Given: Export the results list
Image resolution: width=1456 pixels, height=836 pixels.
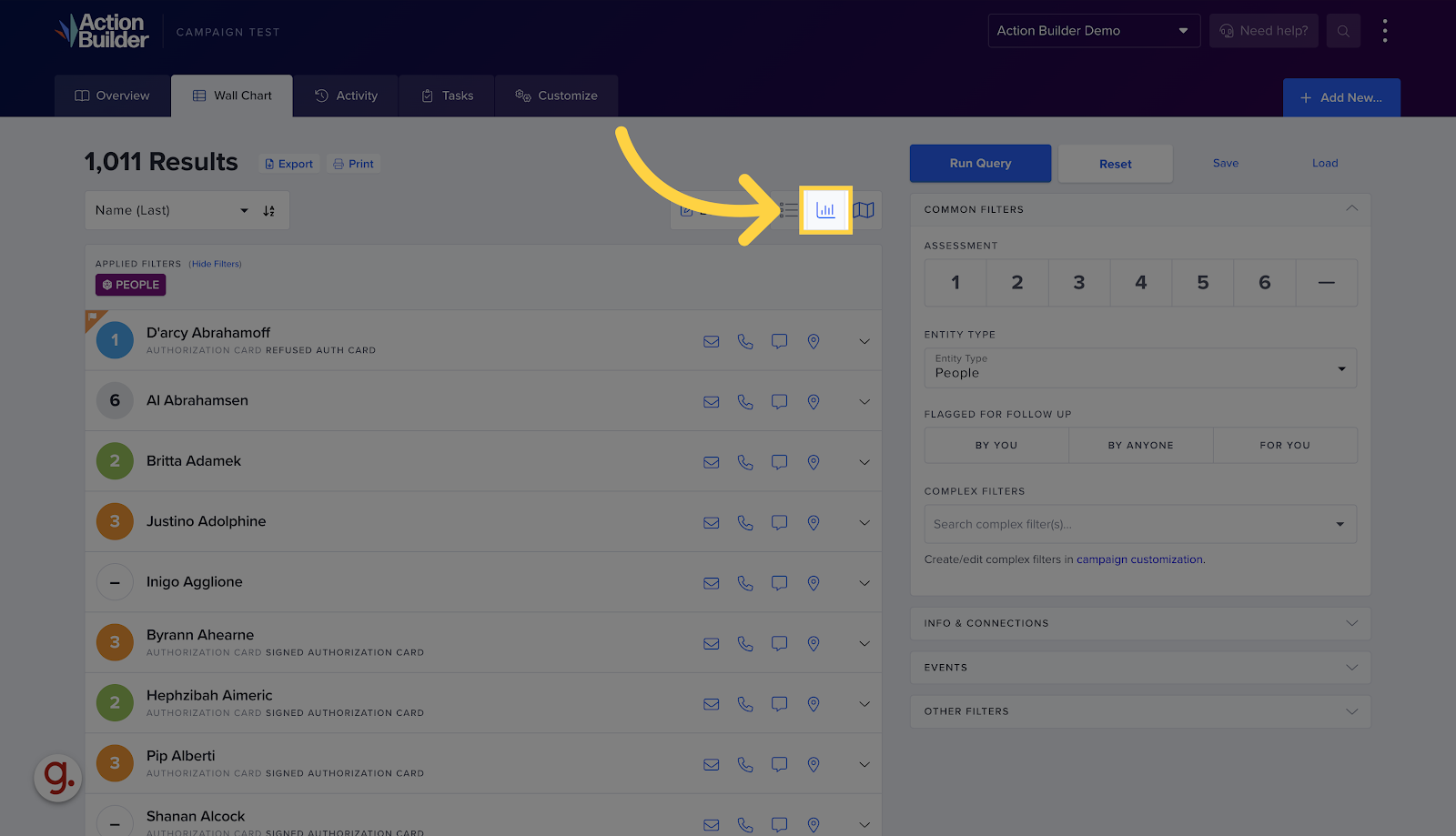Looking at the screenshot, I should (x=288, y=164).
